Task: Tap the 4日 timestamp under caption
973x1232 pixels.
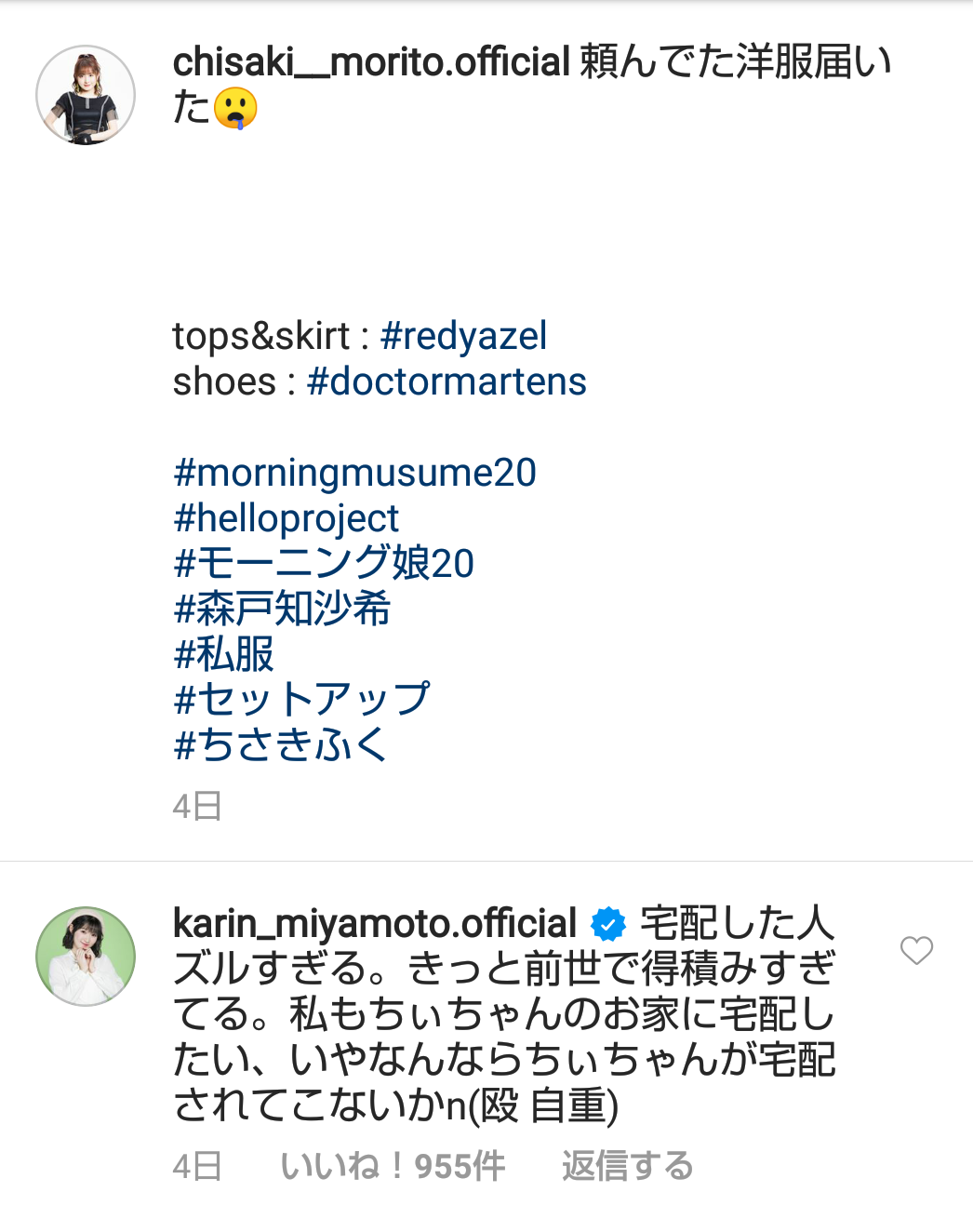Action: tap(197, 806)
